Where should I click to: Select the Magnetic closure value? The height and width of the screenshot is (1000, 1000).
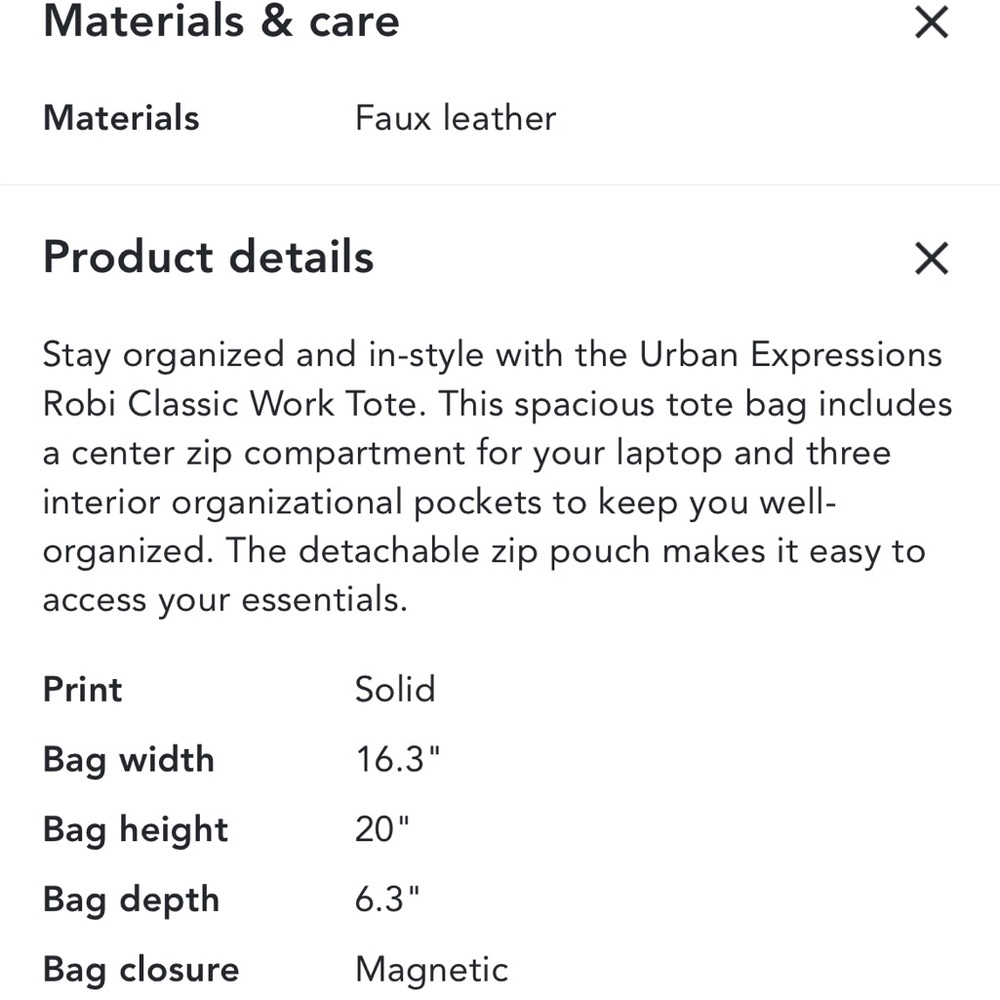coord(431,969)
